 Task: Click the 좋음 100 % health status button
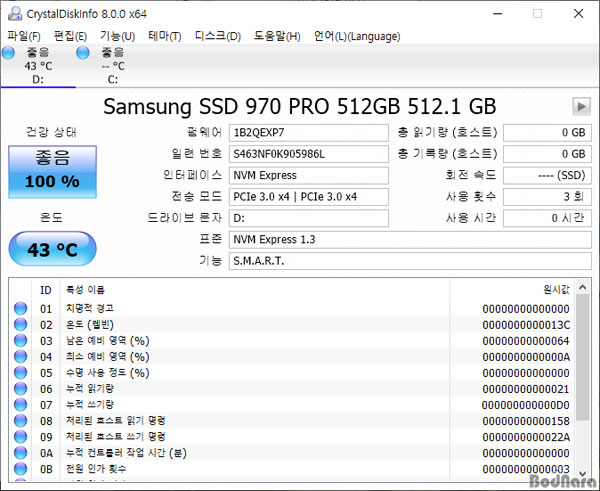(x=52, y=171)
